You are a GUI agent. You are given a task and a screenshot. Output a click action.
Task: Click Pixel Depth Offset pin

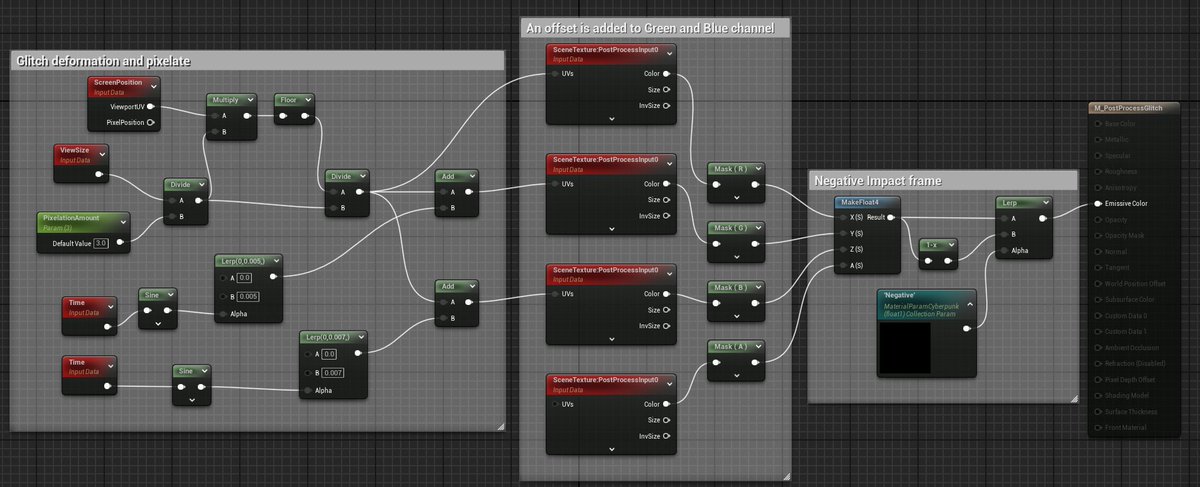(1098, 379)
